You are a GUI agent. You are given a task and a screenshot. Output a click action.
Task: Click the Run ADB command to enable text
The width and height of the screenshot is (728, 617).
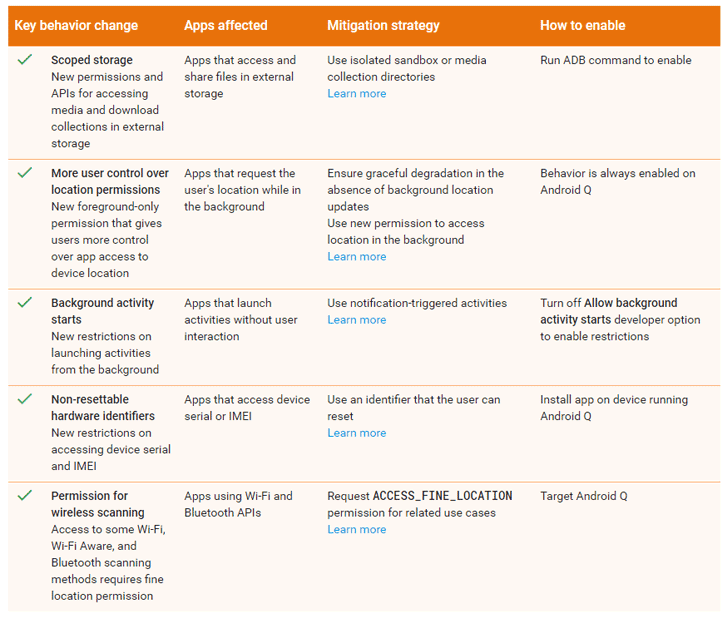(615, 60)
